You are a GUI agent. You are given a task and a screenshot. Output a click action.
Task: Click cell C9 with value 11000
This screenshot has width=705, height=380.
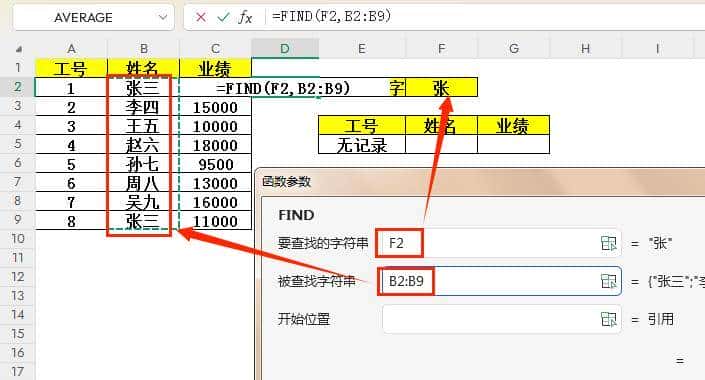(x=215, y=221)
